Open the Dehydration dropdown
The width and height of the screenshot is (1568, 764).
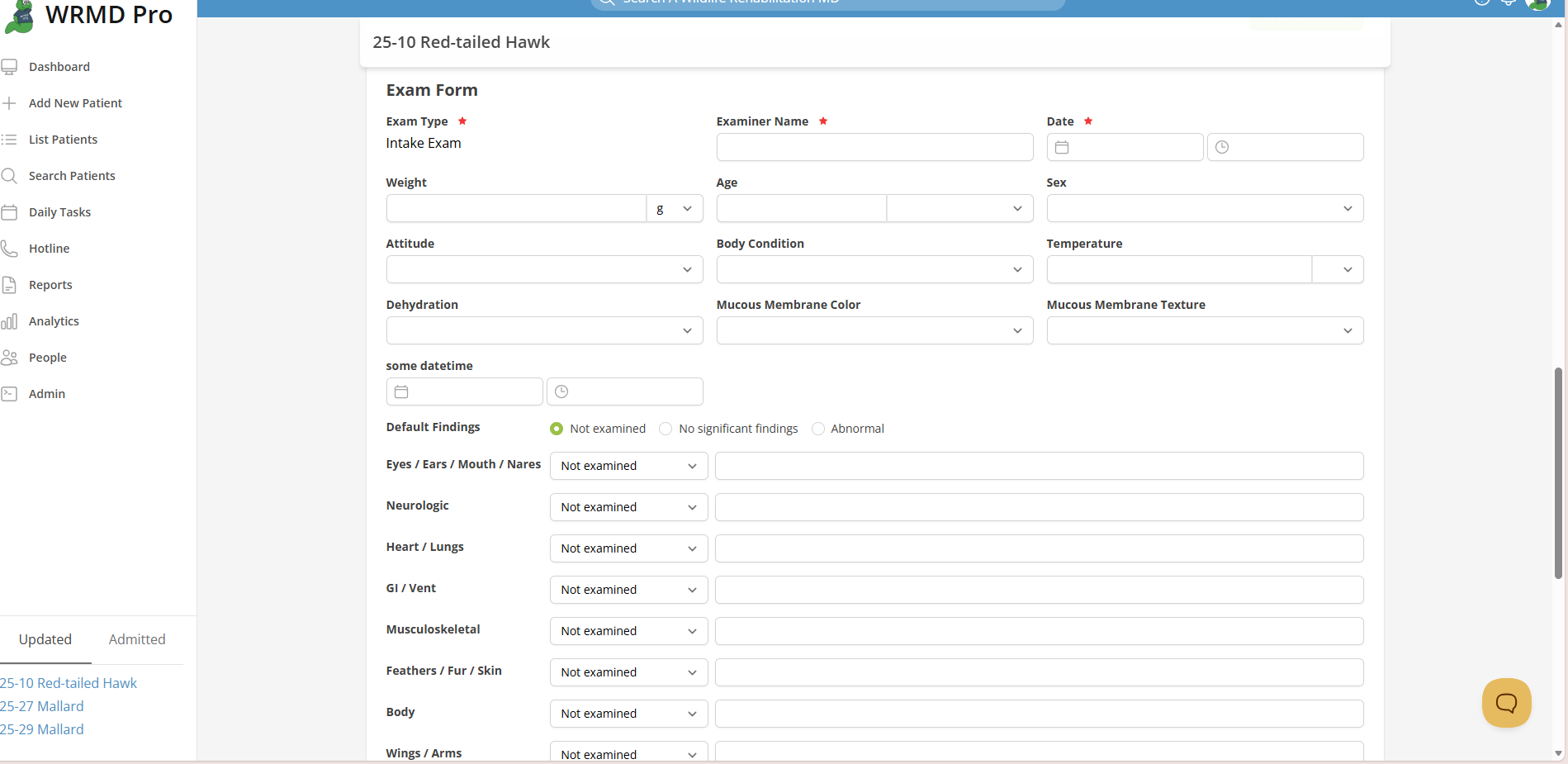coord(544,330)
